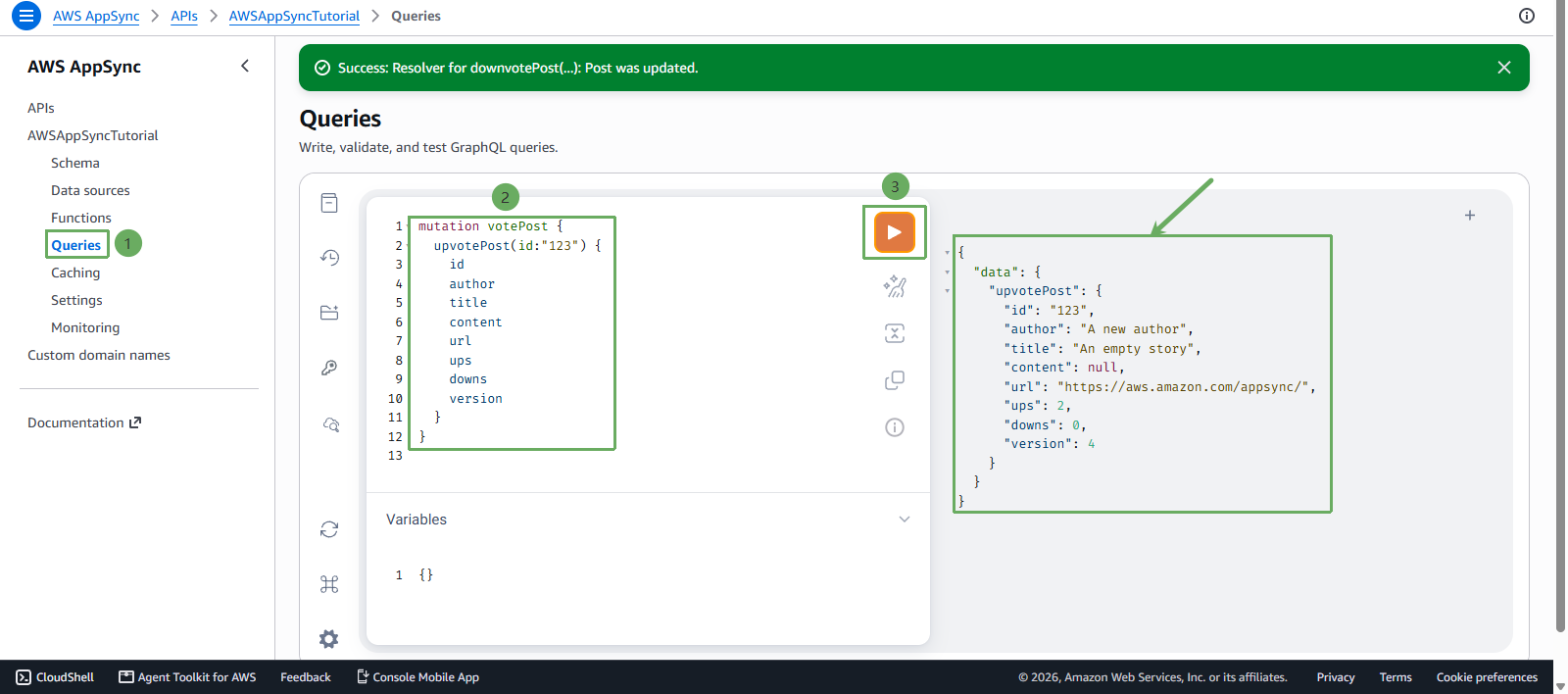Collapse the Variables panel chevron
Screen dimensions: 1568x694
(x=905, y=520)
